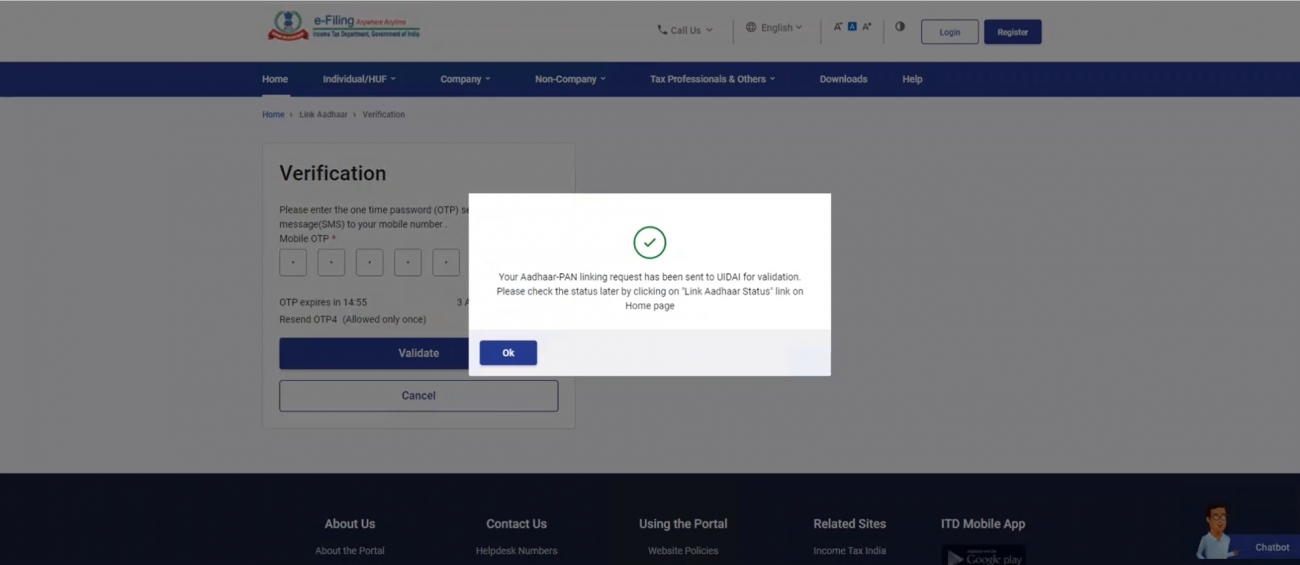Image resolution: width=1300 pixels, height=565 pixels.
Task: Decrease font size with A- icon
Action: 838,27
